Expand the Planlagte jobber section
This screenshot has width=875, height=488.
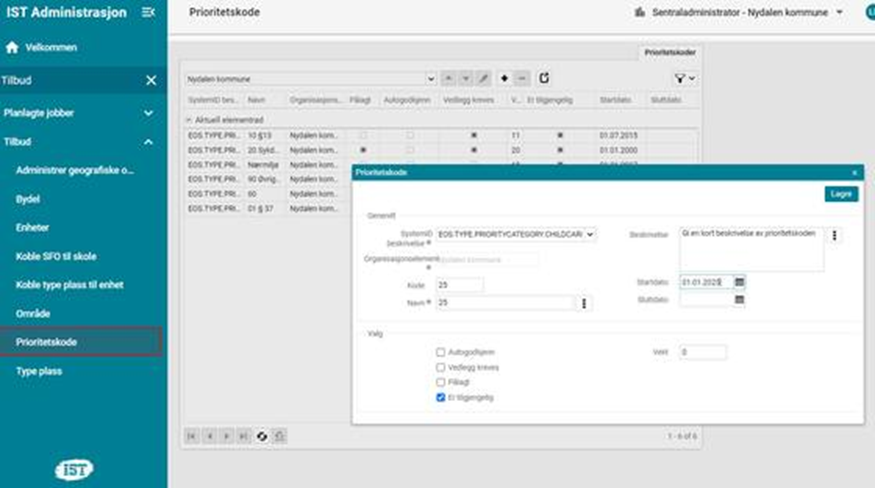pyautogui.click(x=149, y=114)
